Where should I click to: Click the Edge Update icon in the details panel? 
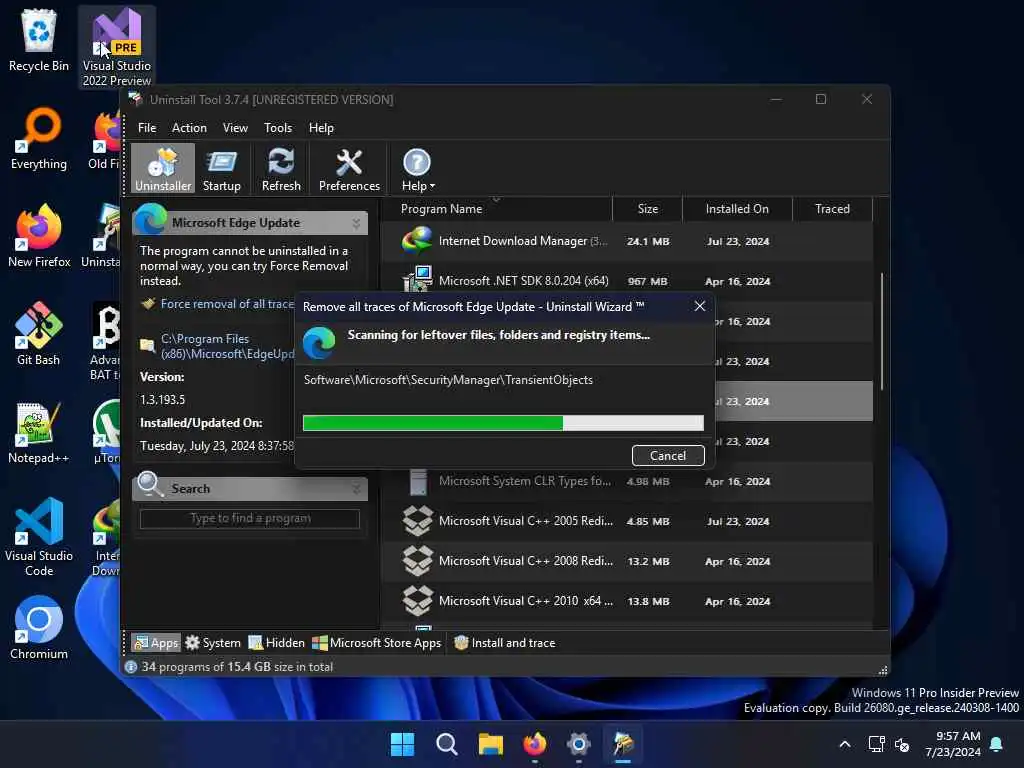tap(150, 219)
